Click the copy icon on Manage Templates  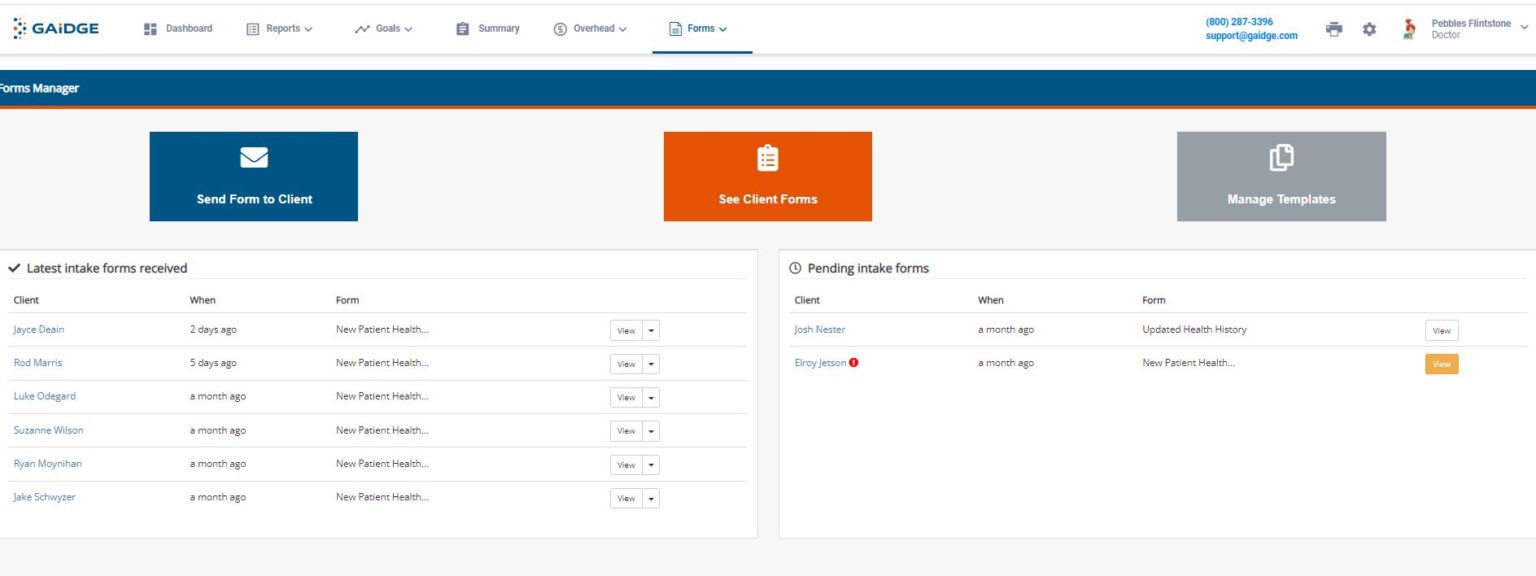point(1281,158)
